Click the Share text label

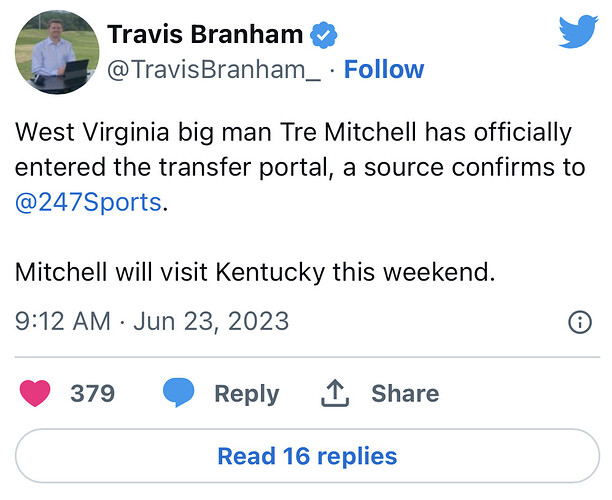(405, 394)
